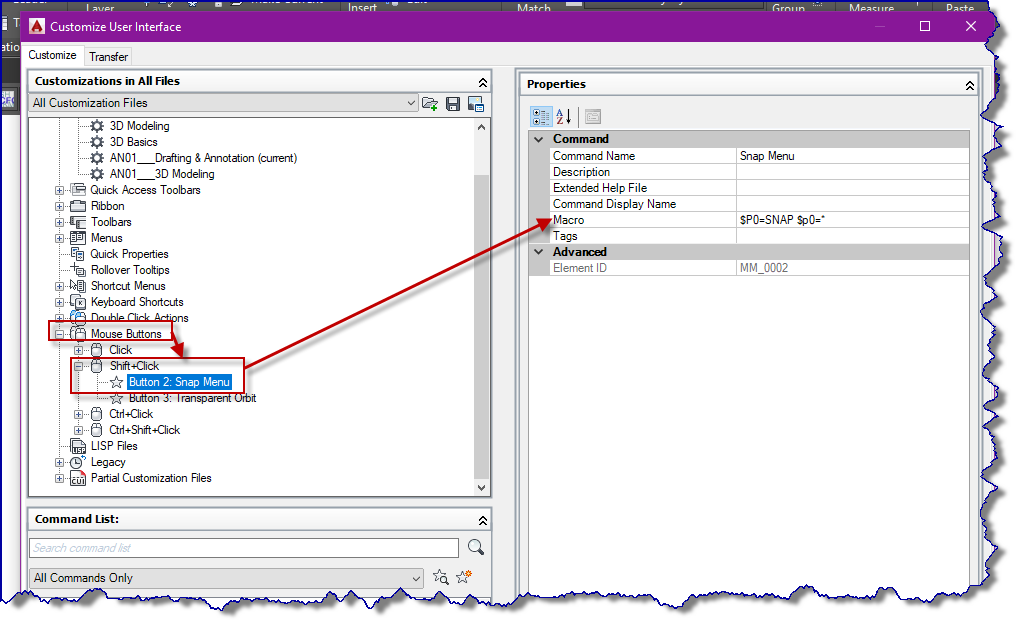This screenshot has width=1016, height=620.
Task: Edit the Command Name value Snap Menu
Action: click(x=853, y=156)
